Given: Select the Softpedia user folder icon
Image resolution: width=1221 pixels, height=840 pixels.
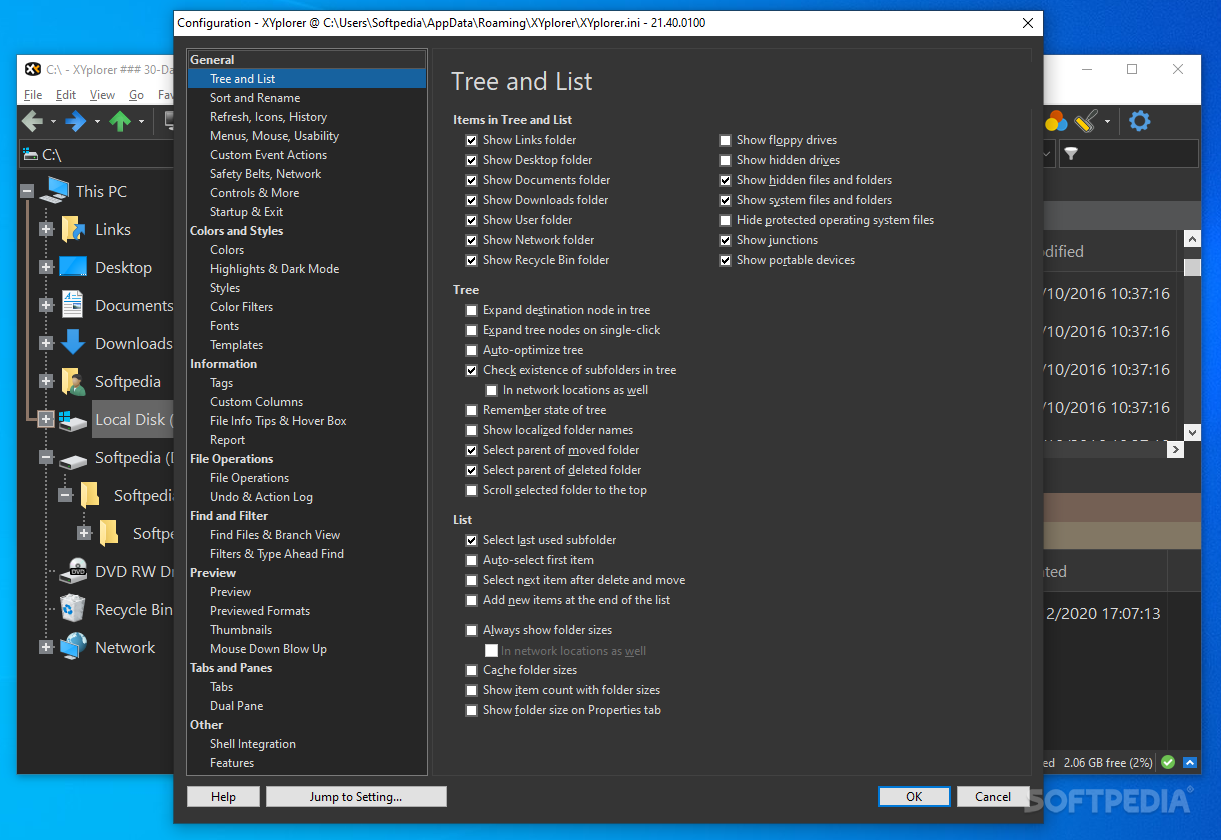Looking at the screenshot, I should 73,381.
